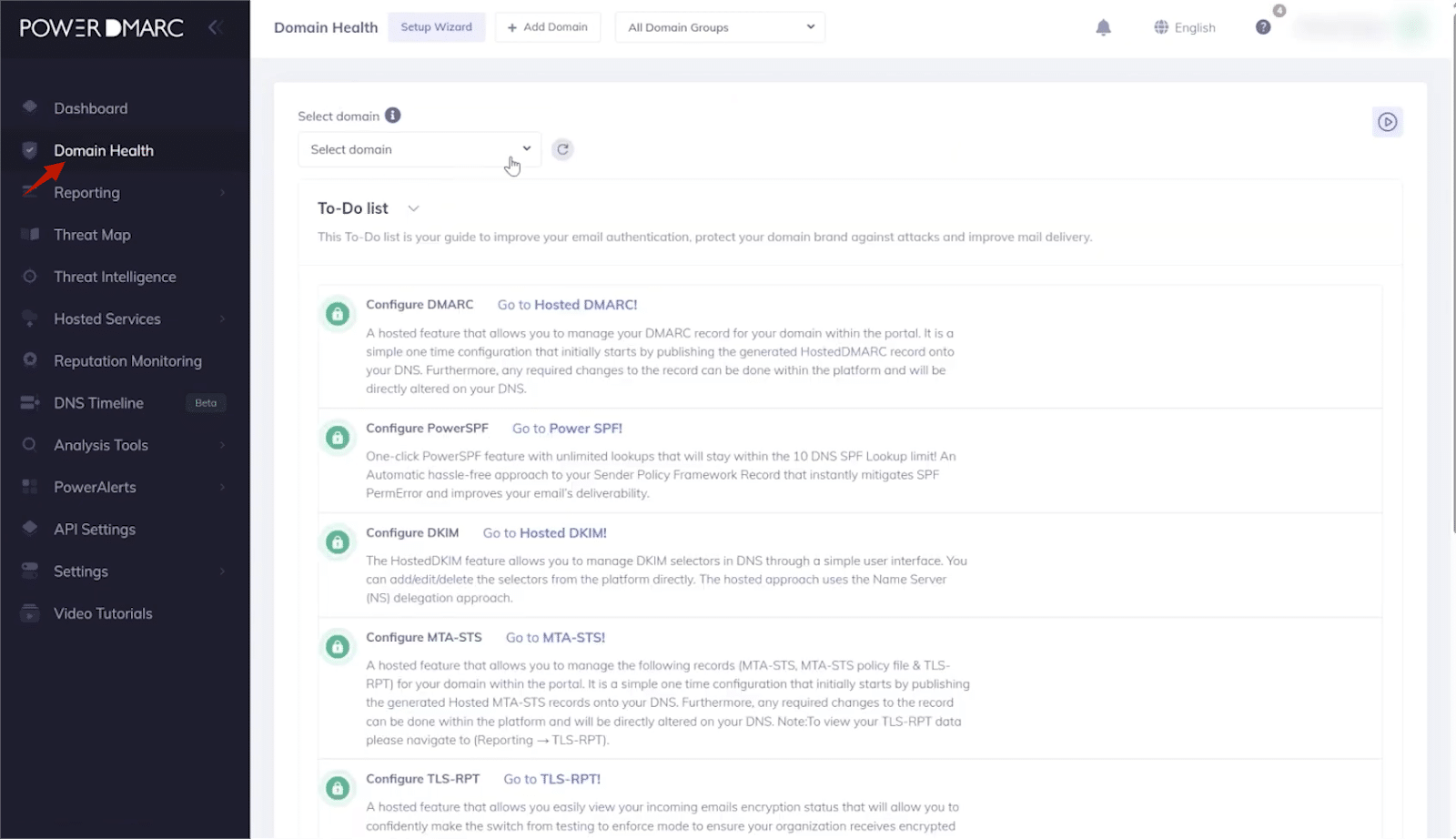The height and width of the screenshot is (839, 1456).
Task: Expand the Hosted Services submenu
Action: pos(222,318)
